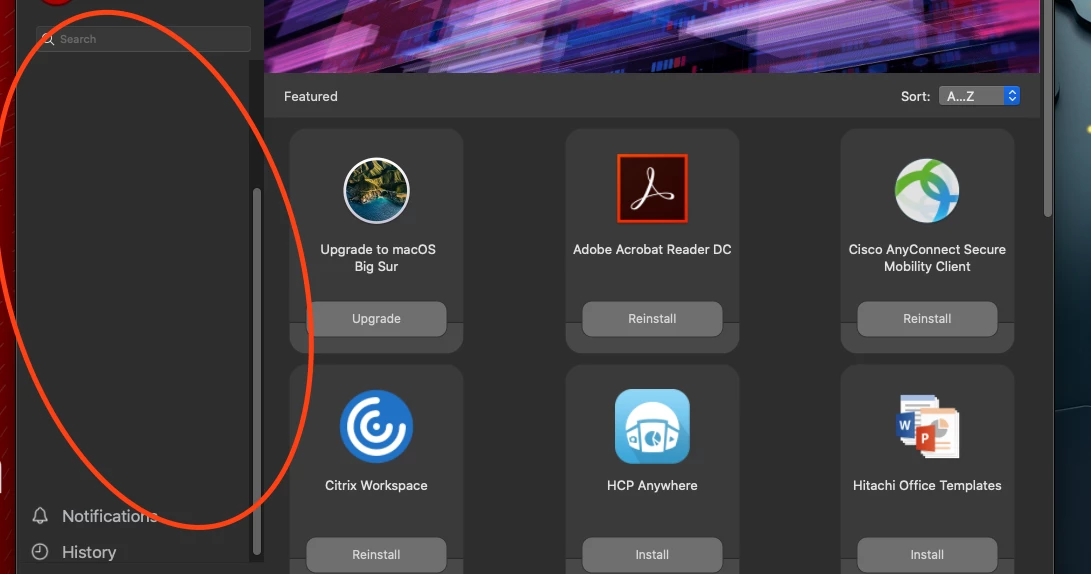Viewport: 1091px width, 574px height.
Task: Click the Hitachi Office Templates icon
Action: coord(927,426)
